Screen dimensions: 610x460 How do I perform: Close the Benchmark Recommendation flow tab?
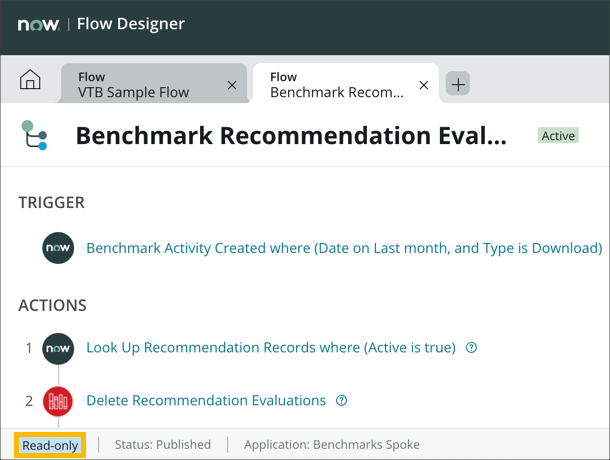point(424,86)
